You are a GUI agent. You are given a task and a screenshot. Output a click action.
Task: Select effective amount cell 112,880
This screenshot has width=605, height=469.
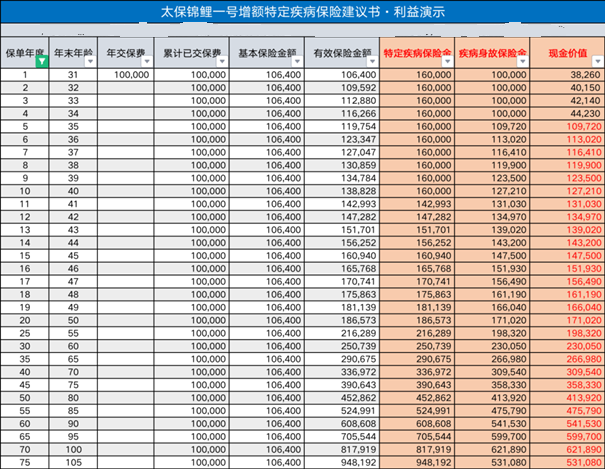(x=342, y=101)
